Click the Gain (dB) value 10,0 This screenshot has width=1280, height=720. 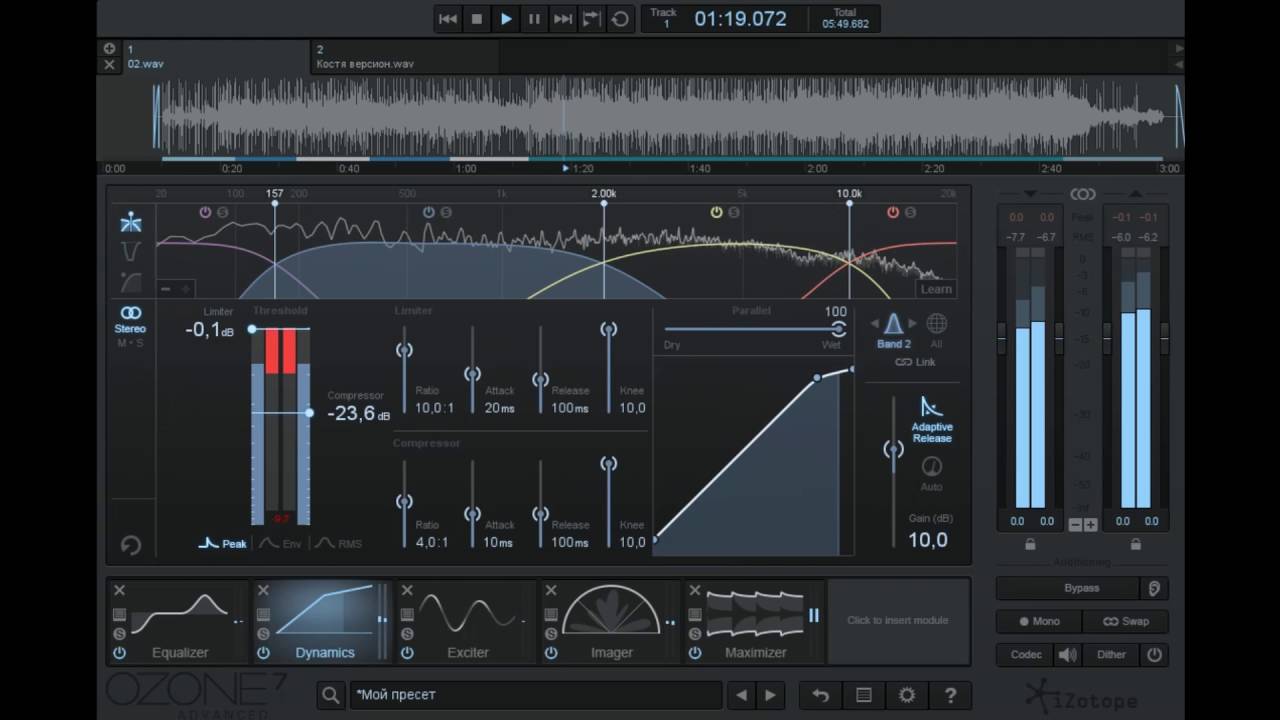tap(927, 540)
